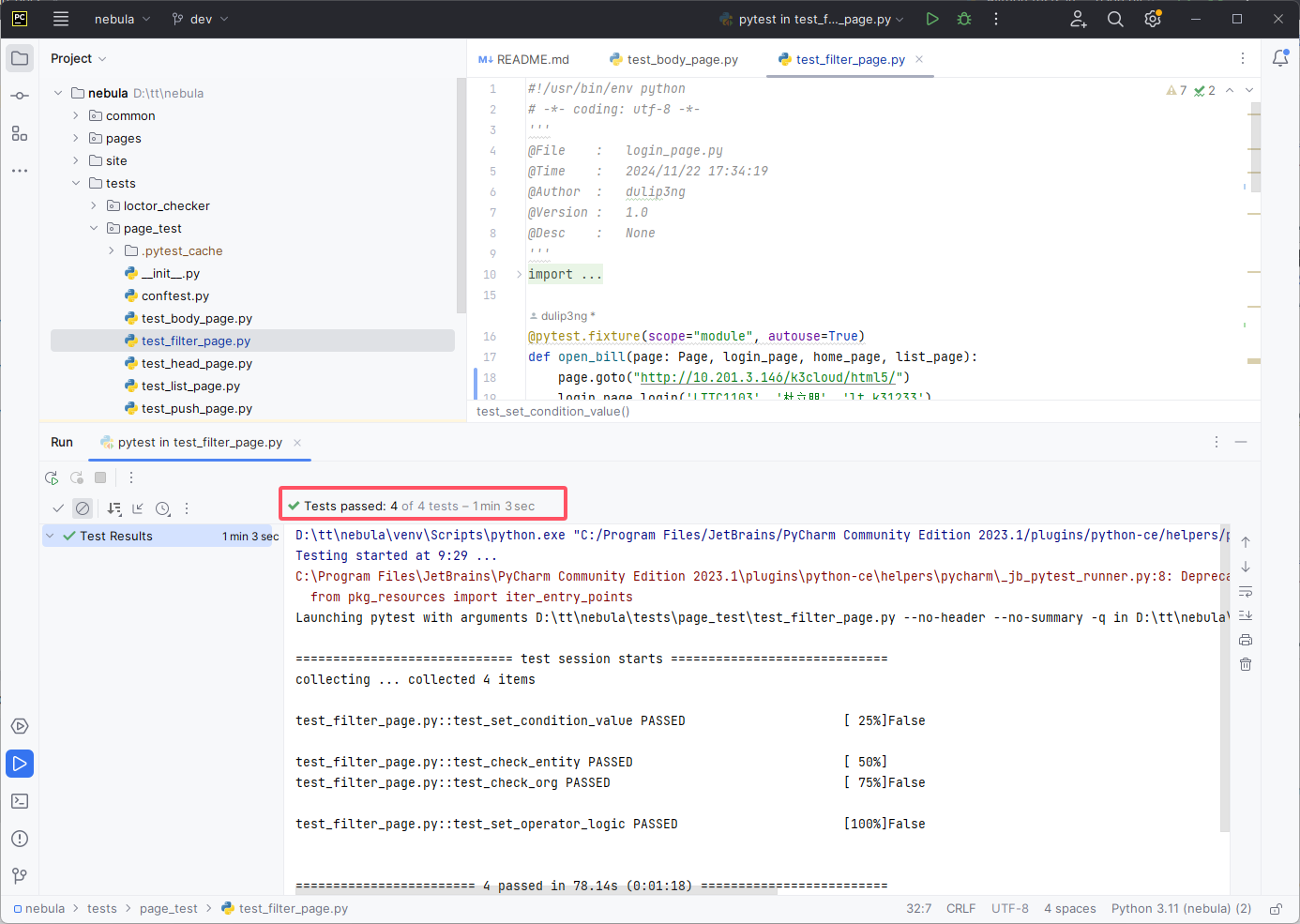The width and height of the screenshot is (1300, 924).
Task: Open the Structure tool window
Action: click(20, 133)
